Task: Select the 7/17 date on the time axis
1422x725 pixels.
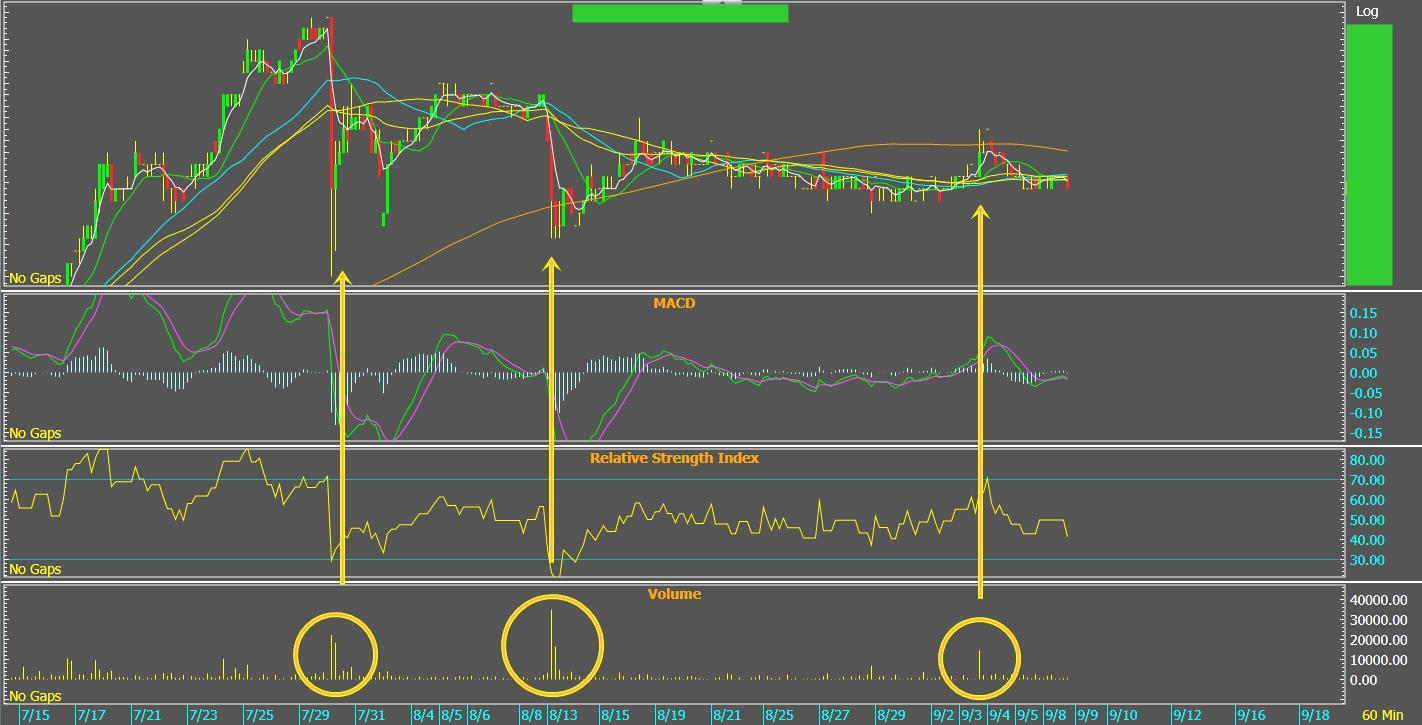Action: (91, 716)
